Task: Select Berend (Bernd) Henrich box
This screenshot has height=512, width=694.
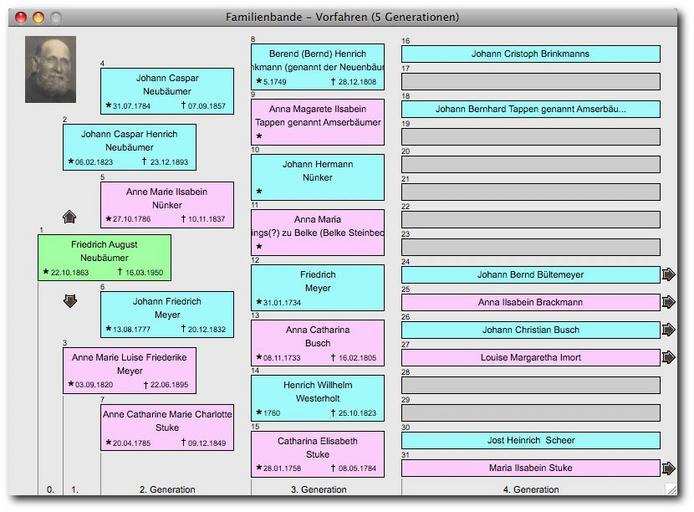Action: [x=318, y=67]
